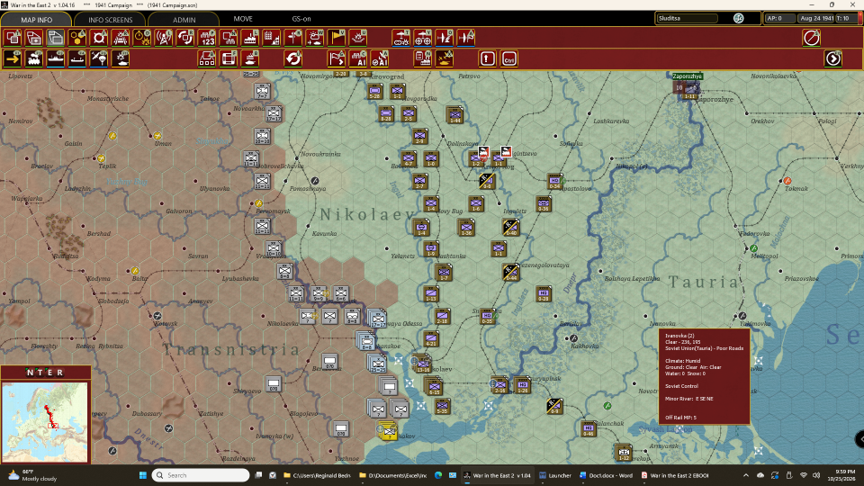Image resolution: width=864 pixels, height=486 pixels.
Task: Click the weather cloud and sun icon
Action: 315,38
